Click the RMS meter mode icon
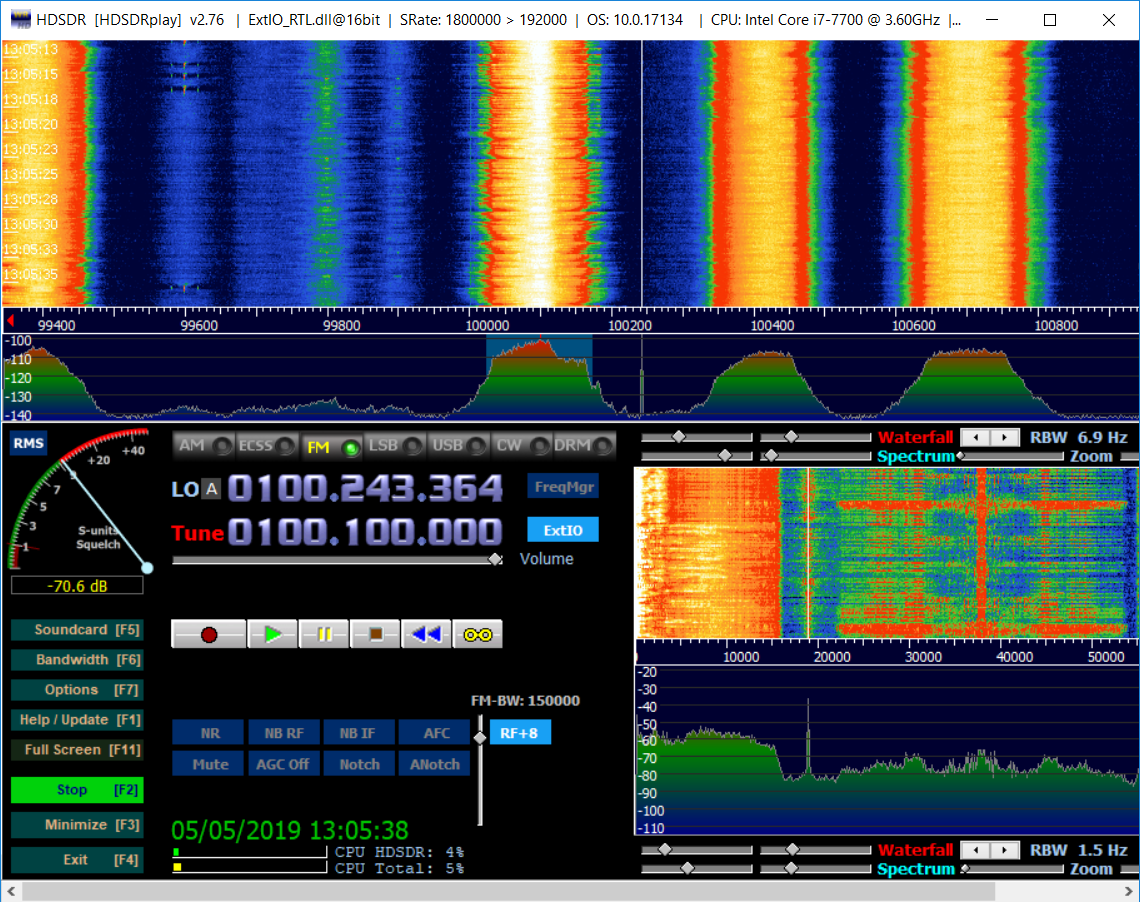Viewport: 1140px width, 902px height. point(28,444)
